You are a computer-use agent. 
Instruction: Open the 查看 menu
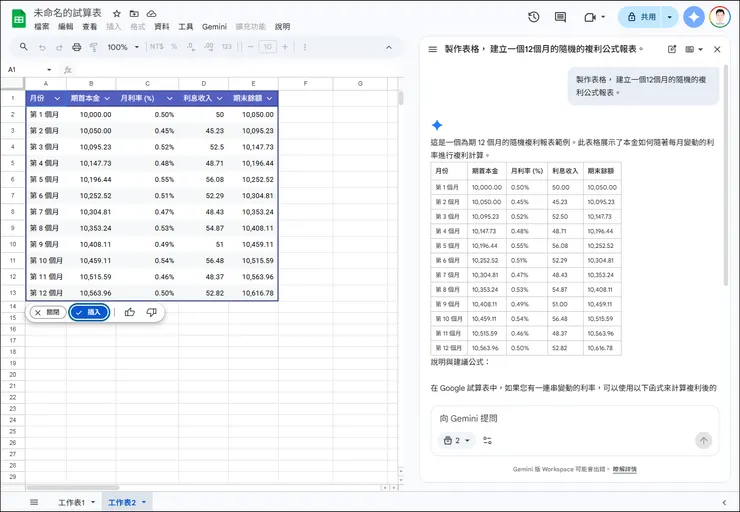90,27
